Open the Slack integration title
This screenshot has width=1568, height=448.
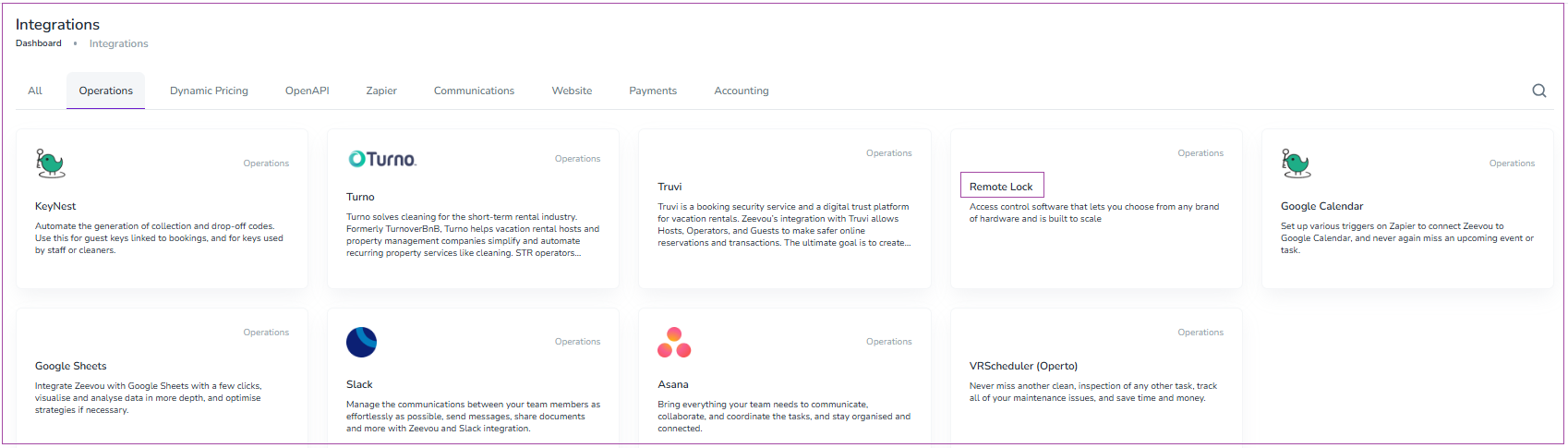[x=359, y=384]
